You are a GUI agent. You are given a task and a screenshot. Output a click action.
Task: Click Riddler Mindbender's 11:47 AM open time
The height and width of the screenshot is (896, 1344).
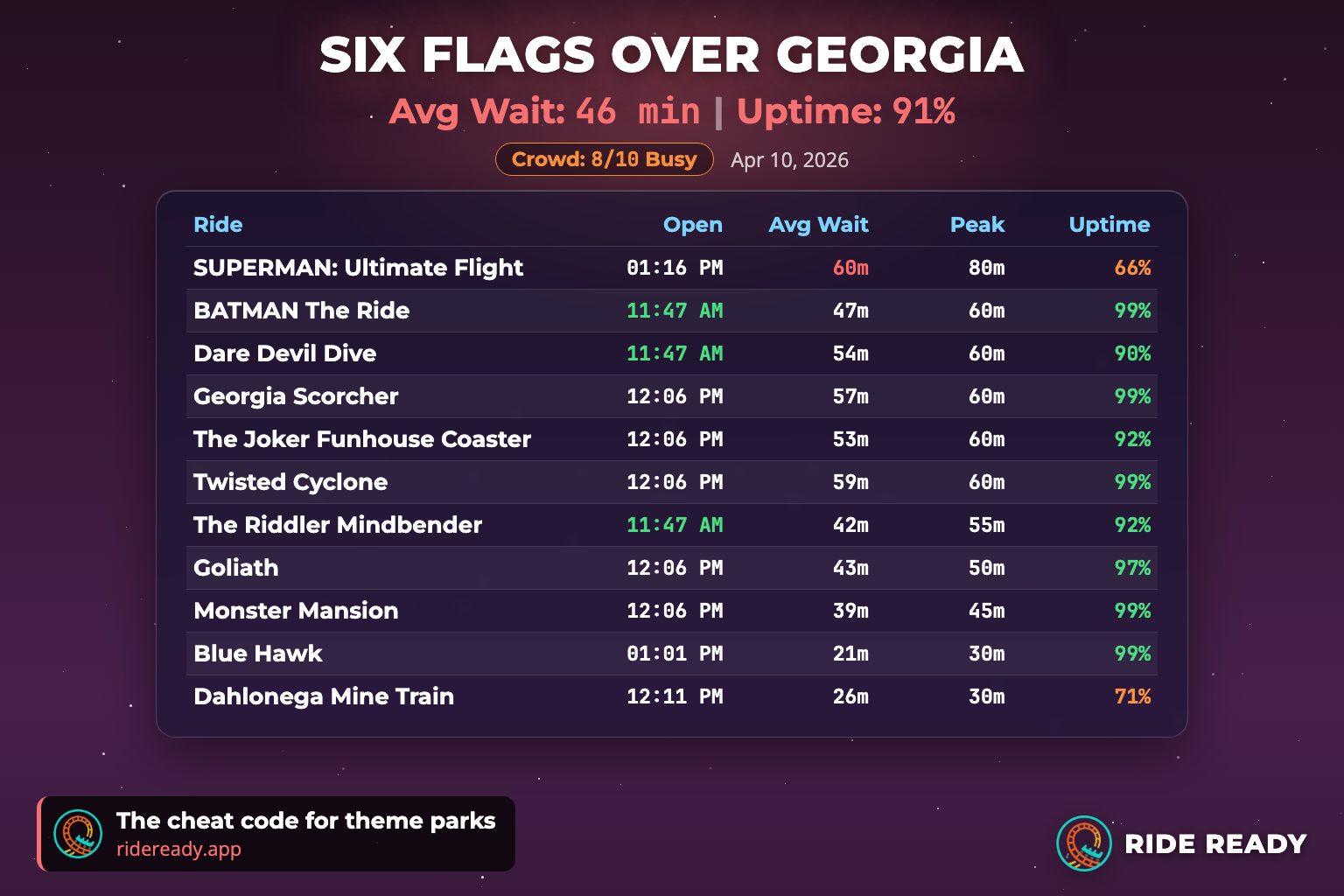pos(675,525)
